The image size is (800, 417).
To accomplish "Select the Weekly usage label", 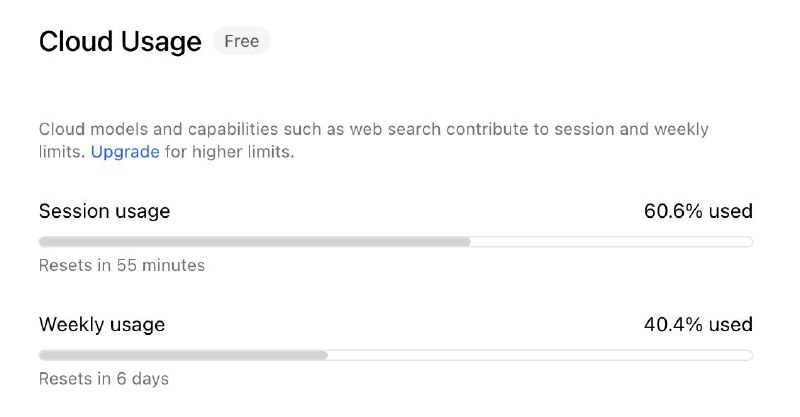I will pos(102,325).
